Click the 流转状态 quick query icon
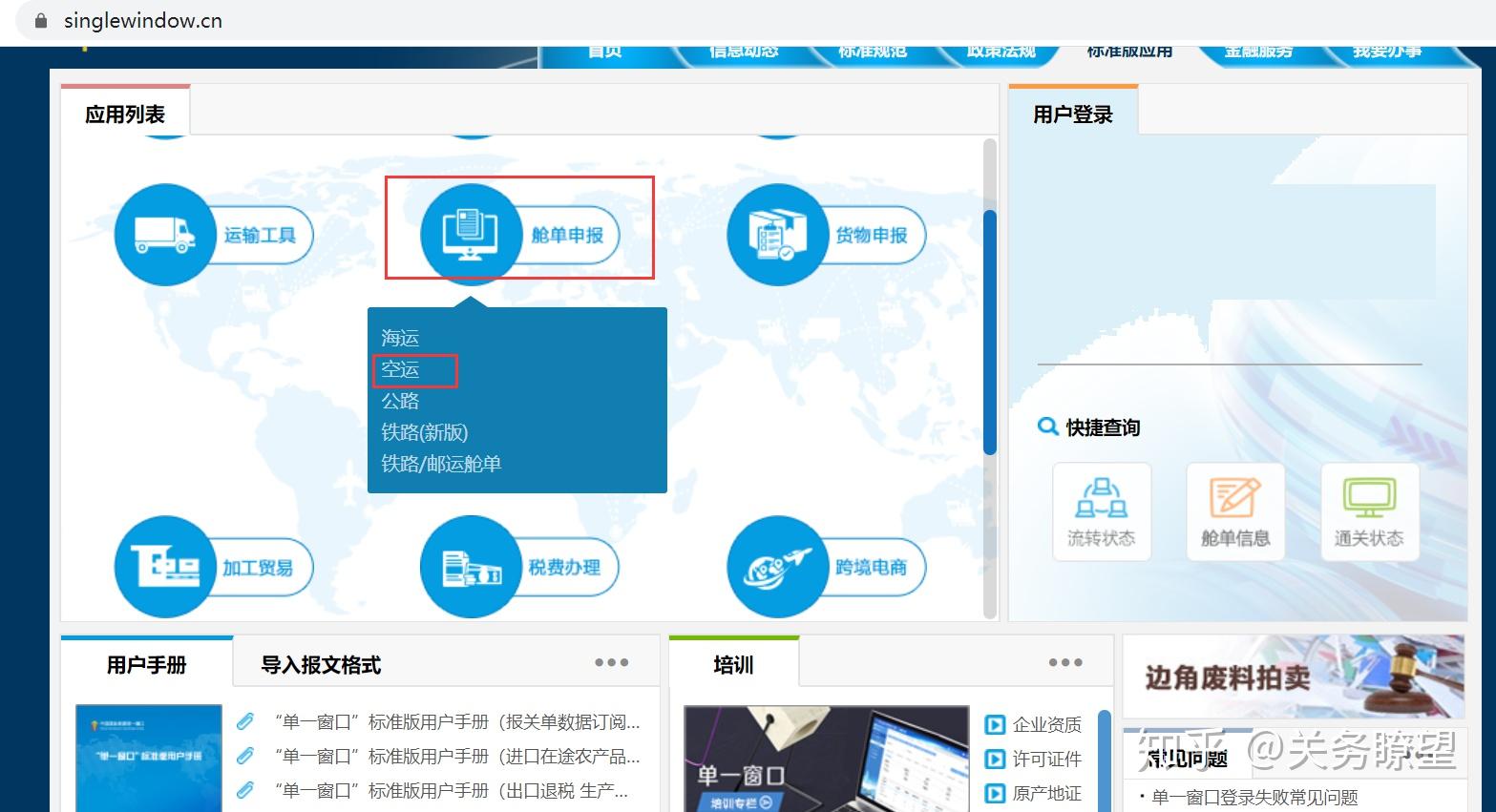The image size is (1496, 812). 1101,506
